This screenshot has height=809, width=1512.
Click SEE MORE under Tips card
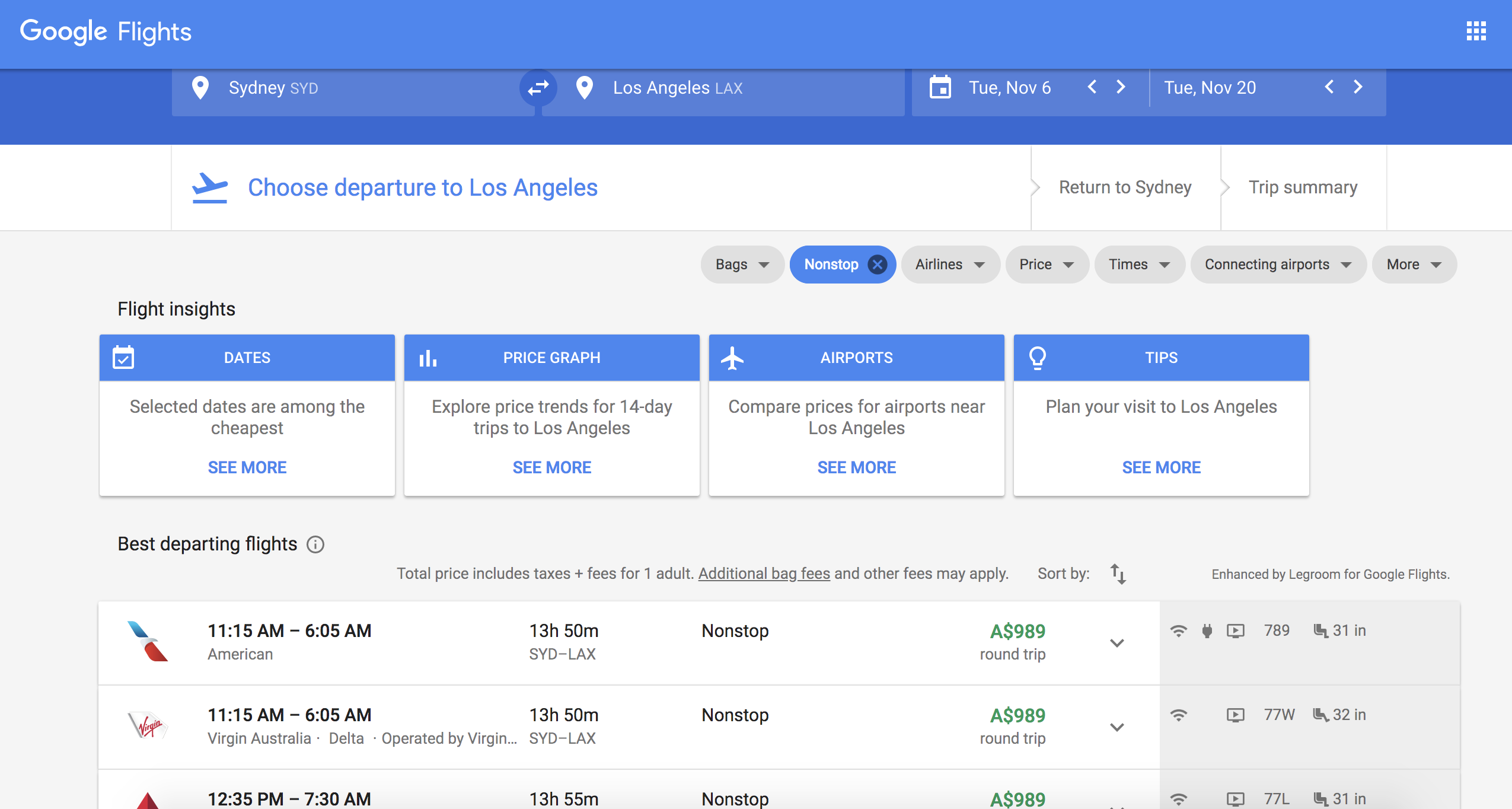coord(1162,467)
